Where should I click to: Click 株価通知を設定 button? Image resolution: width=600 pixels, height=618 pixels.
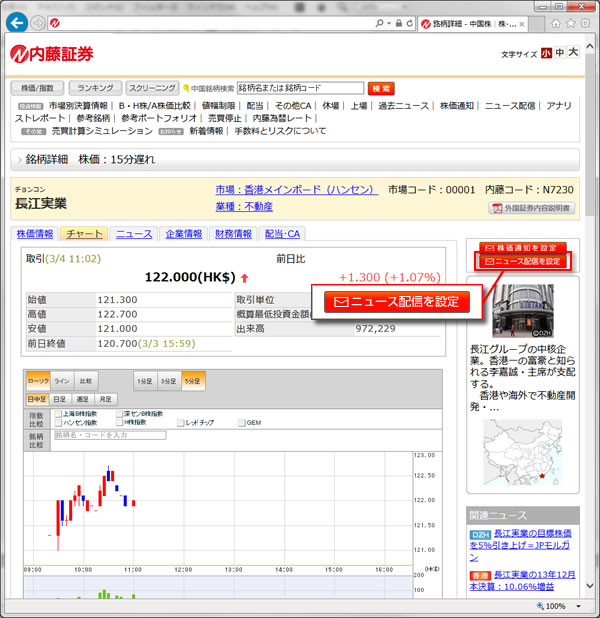click(x=523, y=248)
